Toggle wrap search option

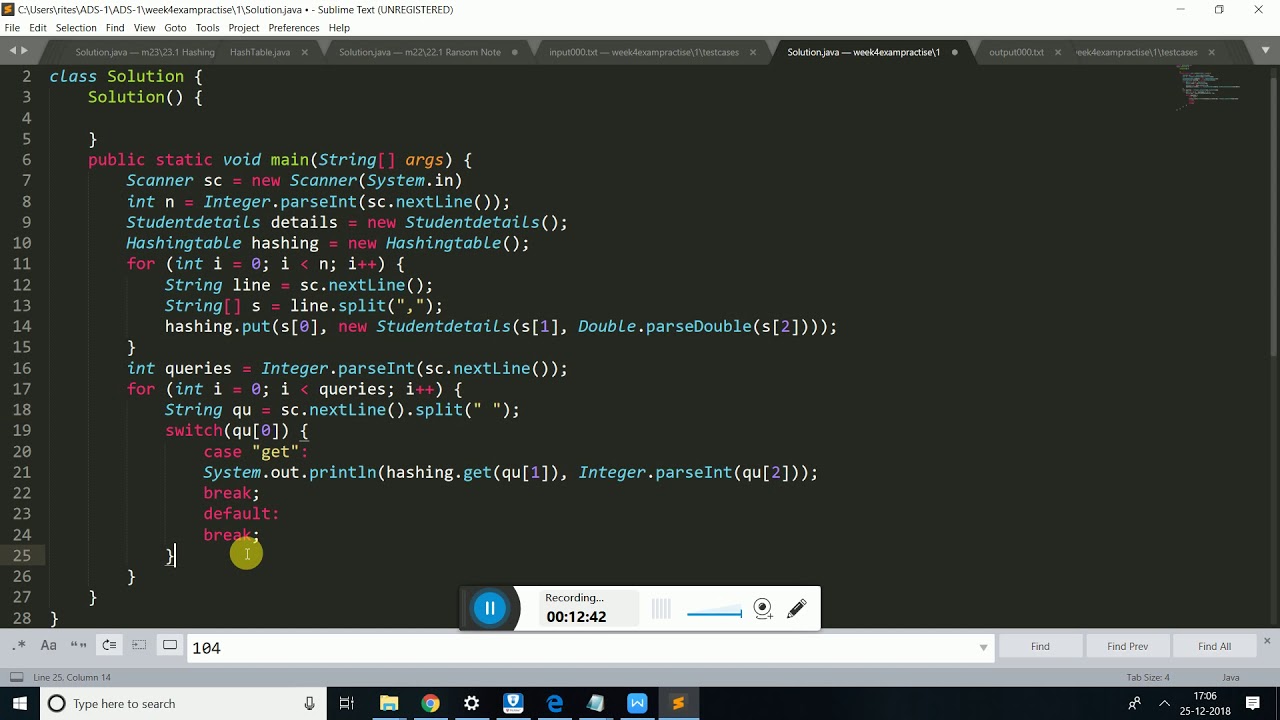[x=109, y=646]
